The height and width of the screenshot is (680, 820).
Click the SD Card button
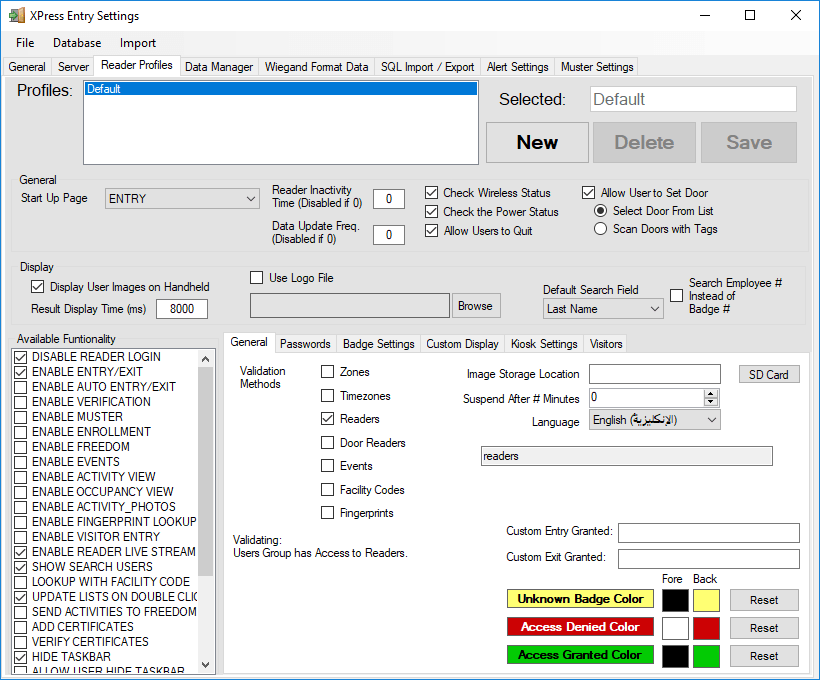(769, 375)
